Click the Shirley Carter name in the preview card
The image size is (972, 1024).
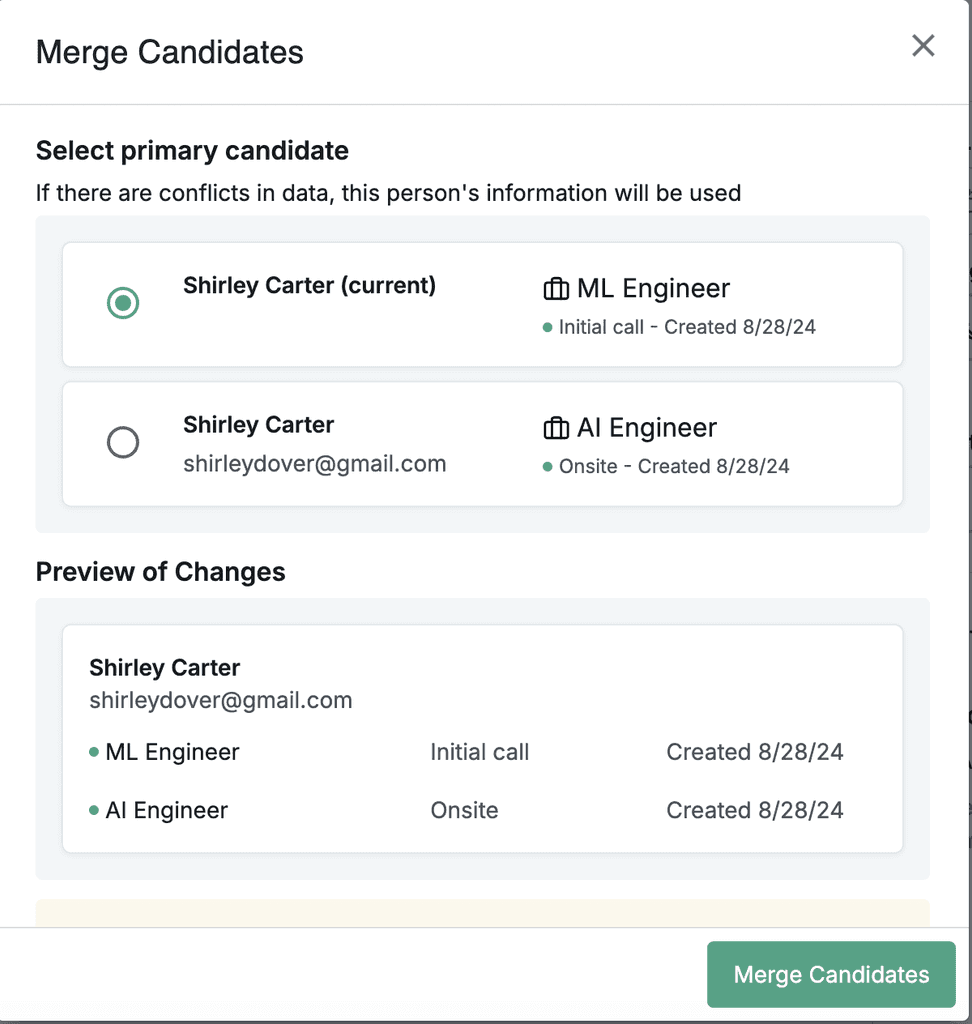(164, 667)
